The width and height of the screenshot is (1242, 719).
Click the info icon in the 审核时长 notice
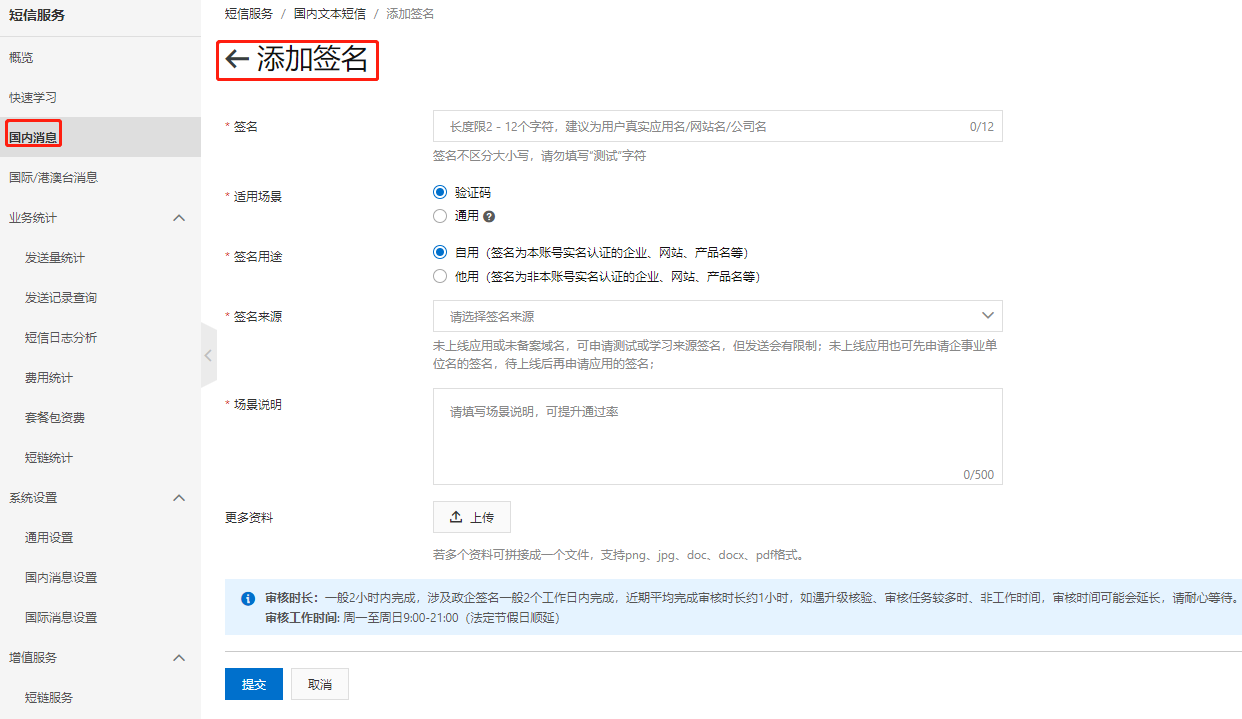pyautogui.click(x=248, y=598)
